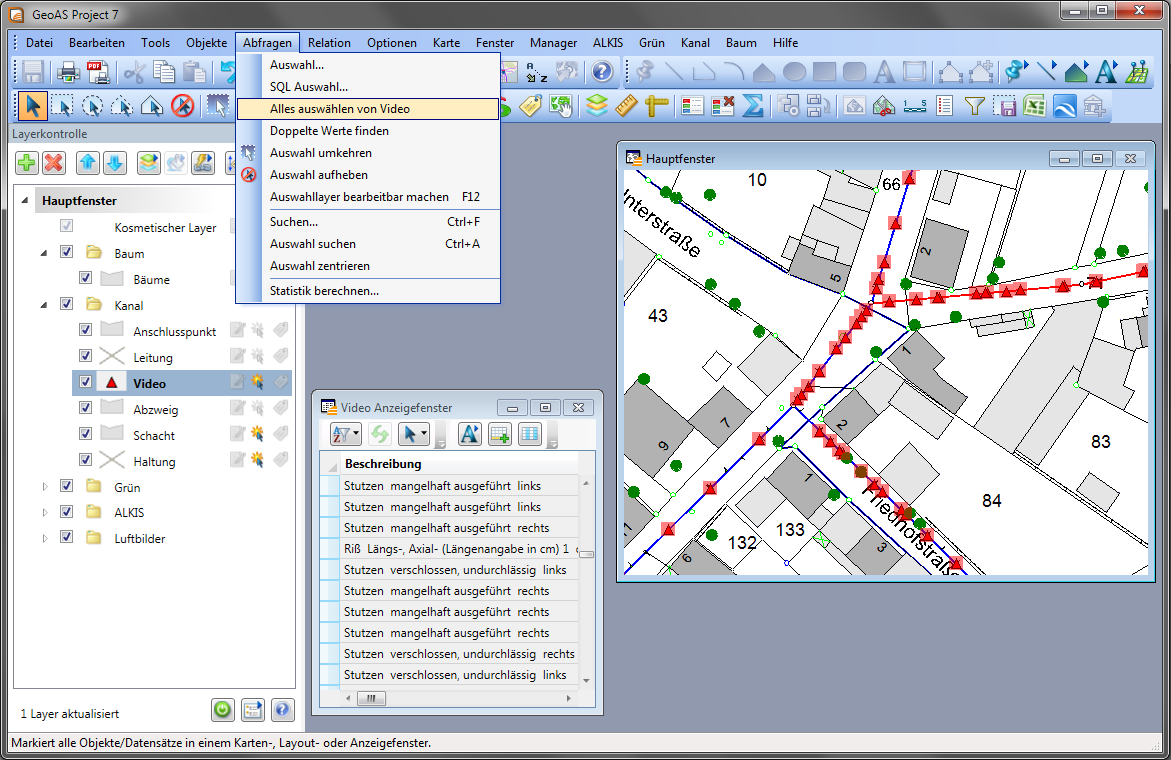Click the yellow label tag icon
Screen dimensions: 1171x760
(x=530, y=106)
